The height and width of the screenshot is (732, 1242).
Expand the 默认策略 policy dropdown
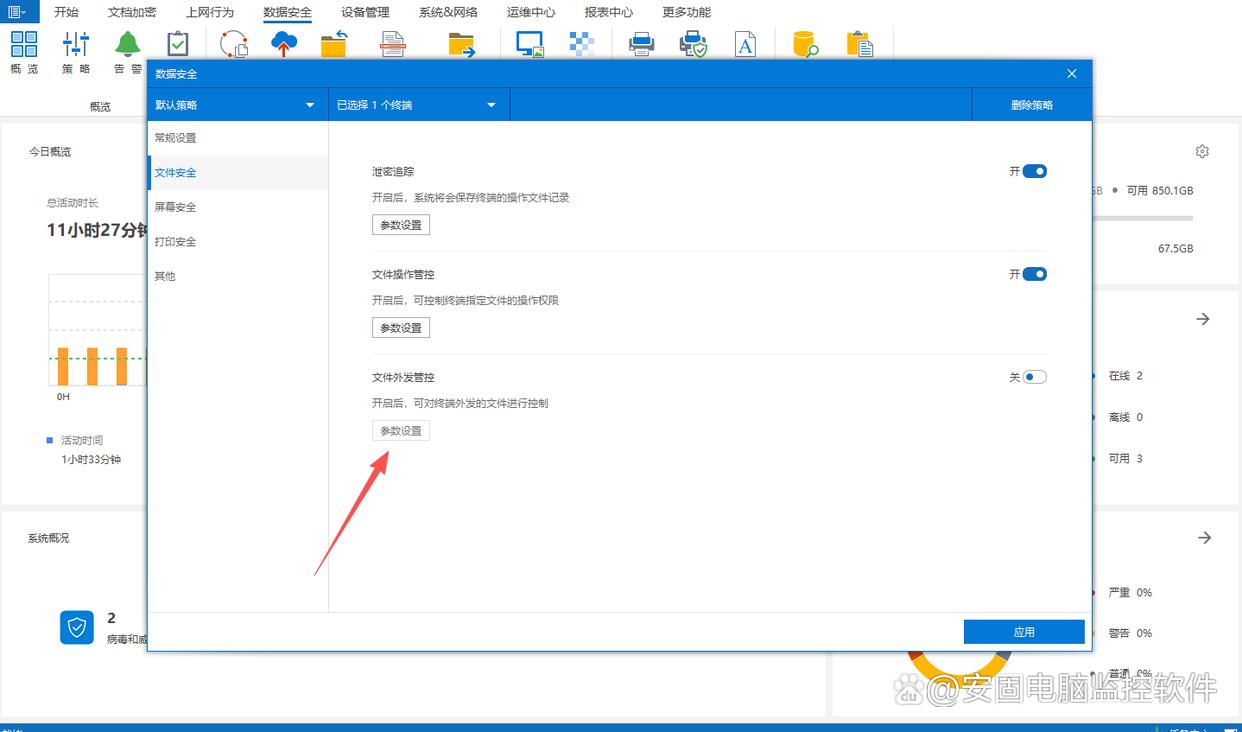(x=236, y=105)
